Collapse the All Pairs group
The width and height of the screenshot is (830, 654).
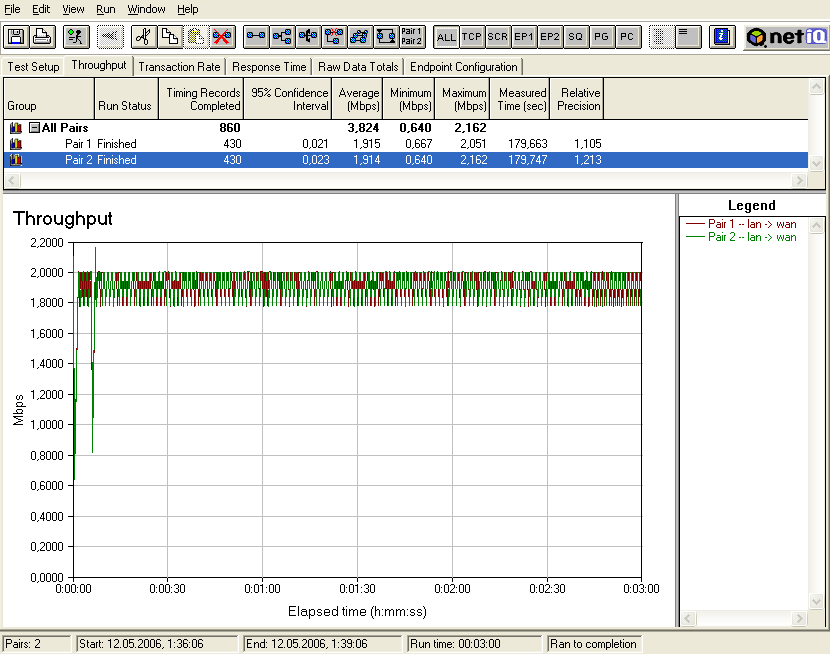34,128
